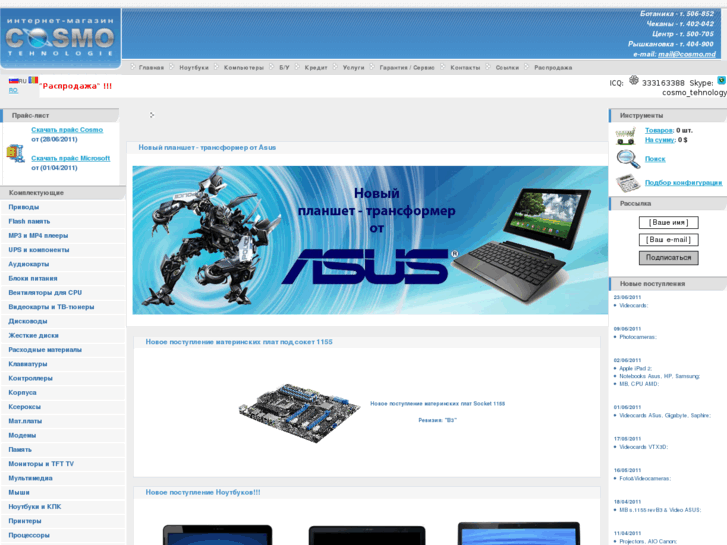The height and width of the screenshot is (545, 727).
Task: Open the Кредит menu item
Action: (x=316, y=68)
